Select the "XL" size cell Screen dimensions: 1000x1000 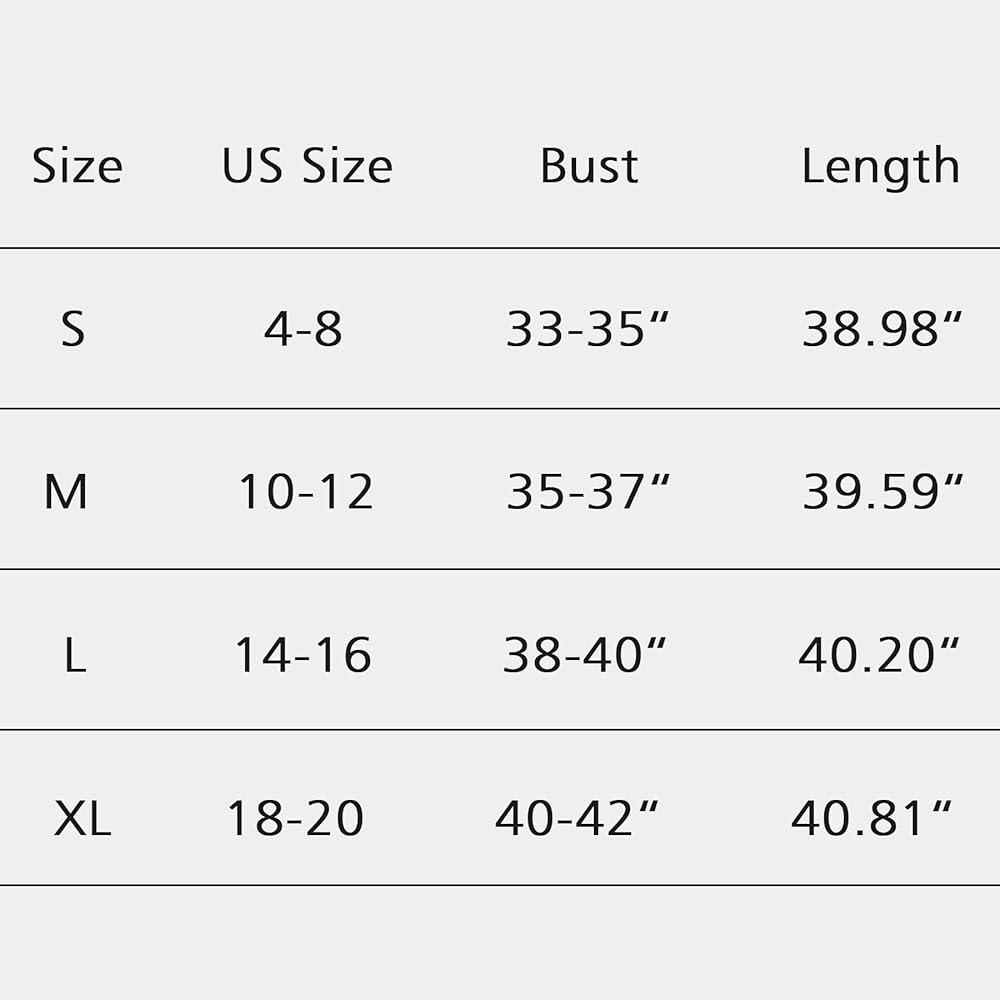[x=82, y=818]
